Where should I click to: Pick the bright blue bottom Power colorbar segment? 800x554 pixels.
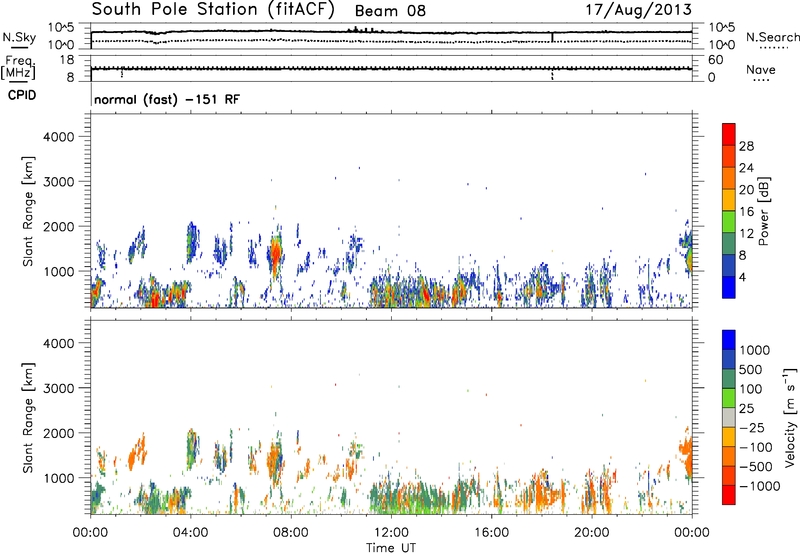tap(729, 287)
